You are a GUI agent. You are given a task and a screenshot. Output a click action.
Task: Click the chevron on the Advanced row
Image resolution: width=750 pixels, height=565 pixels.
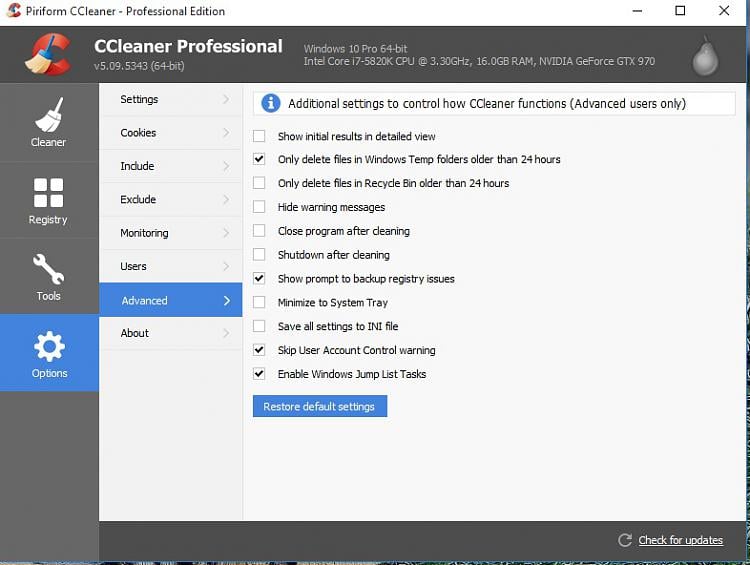click(227, 300)
